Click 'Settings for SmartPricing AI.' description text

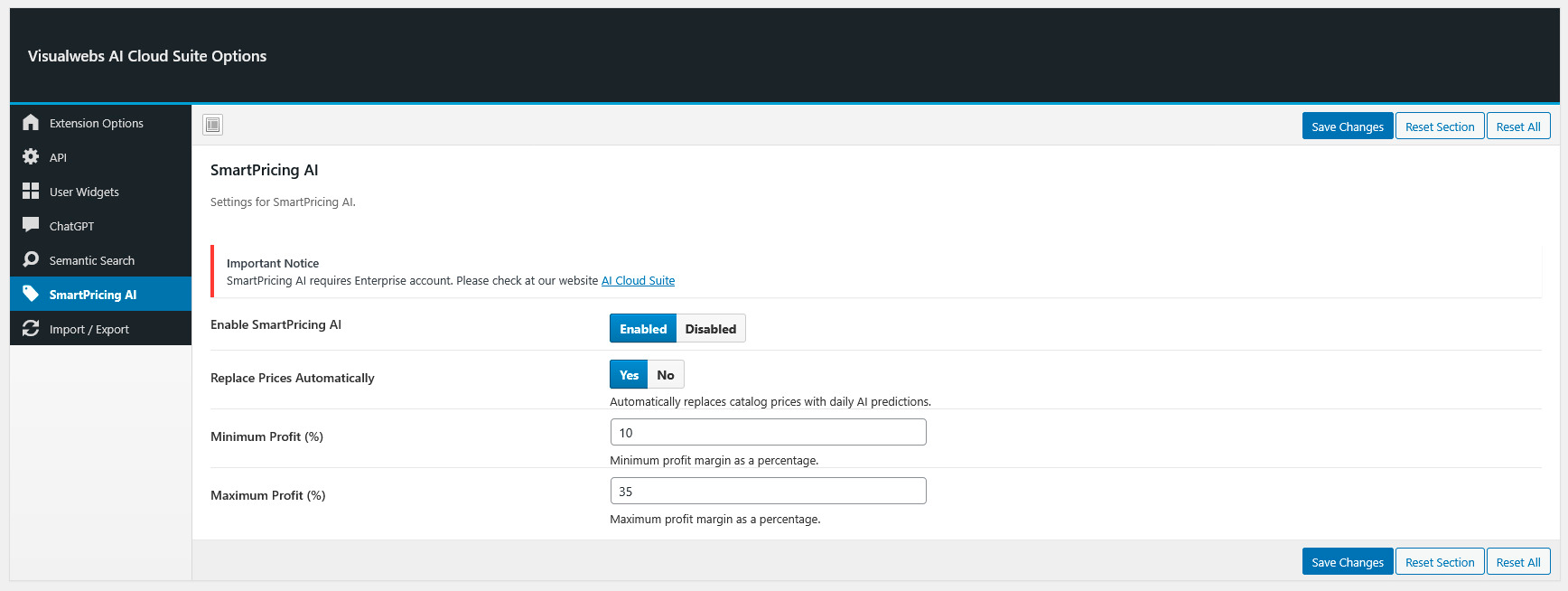[283, 202]
